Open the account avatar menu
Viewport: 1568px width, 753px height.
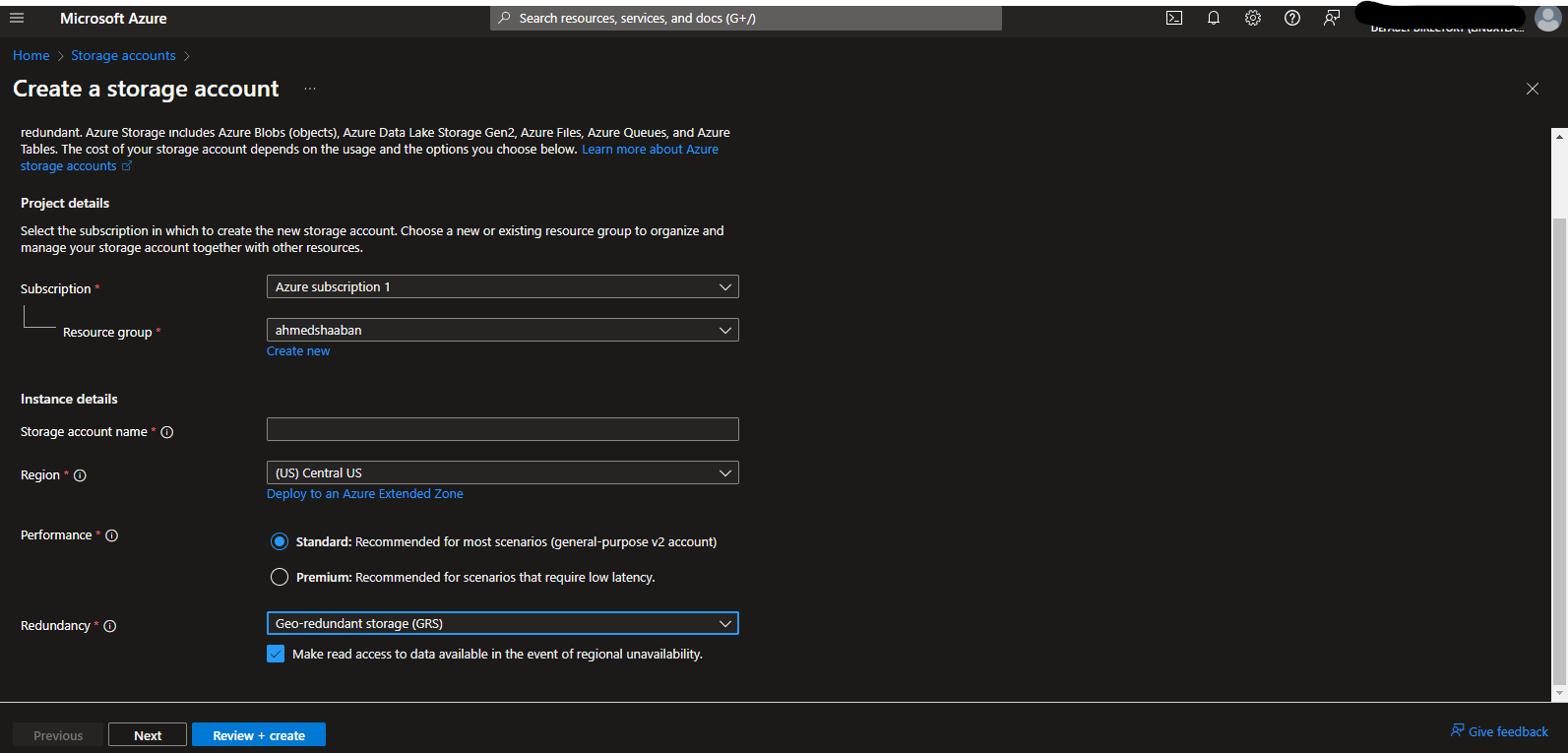pyautogui.click(x=1547, y=18)
